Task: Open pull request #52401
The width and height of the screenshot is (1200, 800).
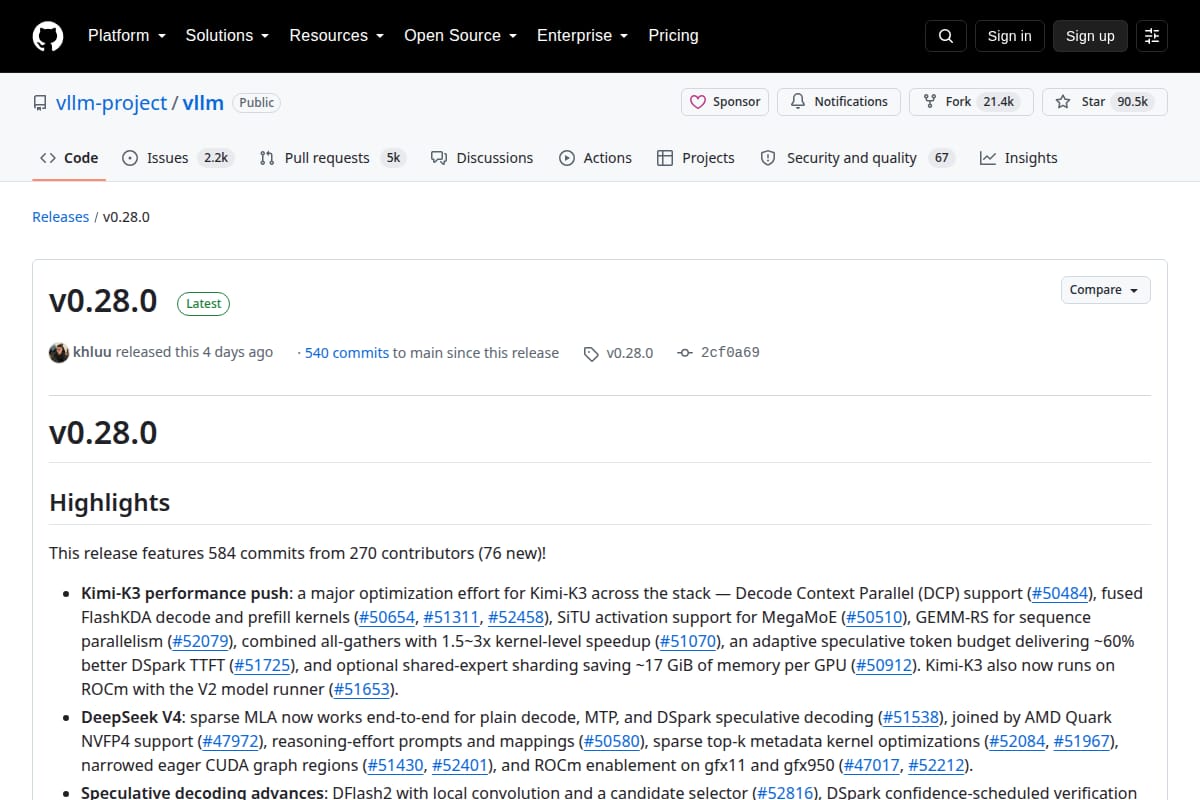Action: coord(460,765)
